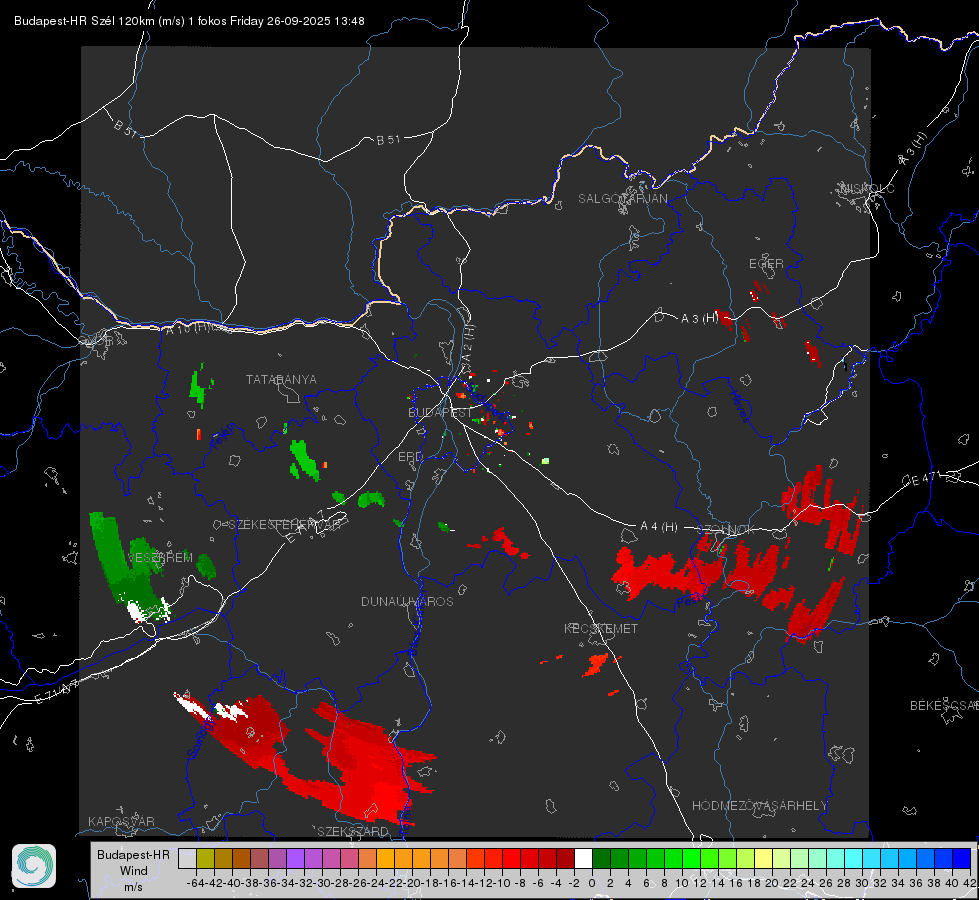The width and height of the screenshot is (979, 900).
Task: Click the A 2 (H) label above Budapest
Action: [468, 342]
